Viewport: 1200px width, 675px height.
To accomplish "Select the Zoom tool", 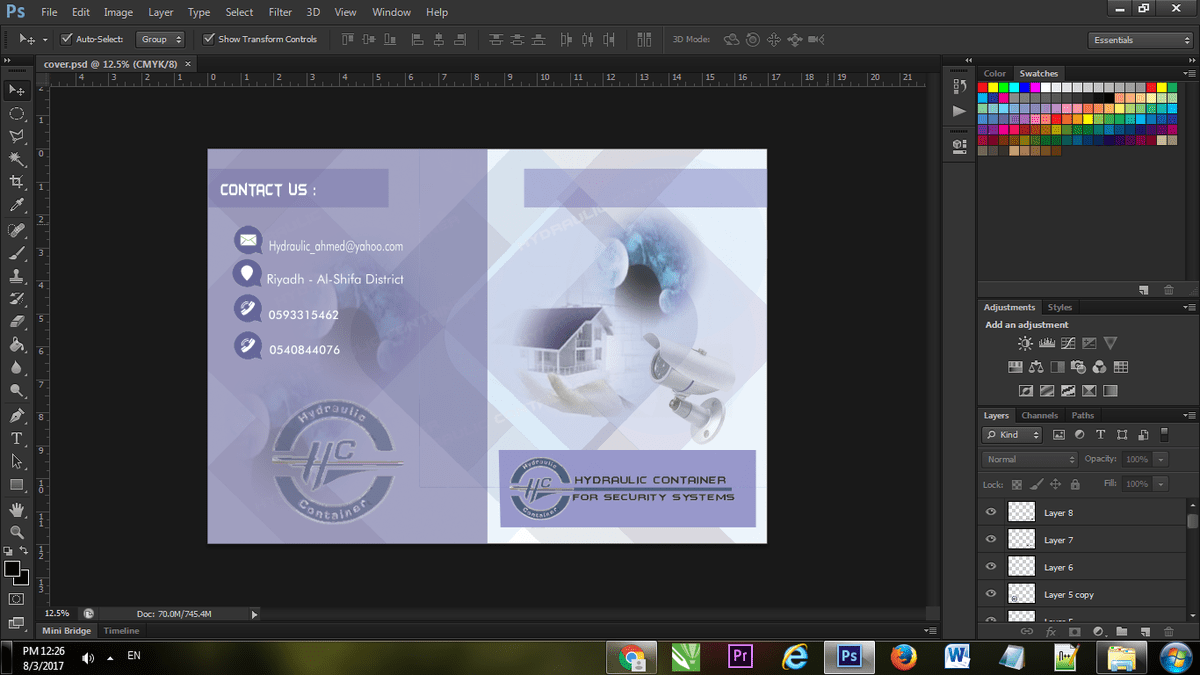I will pyautogui.click(x=16, y=532).
